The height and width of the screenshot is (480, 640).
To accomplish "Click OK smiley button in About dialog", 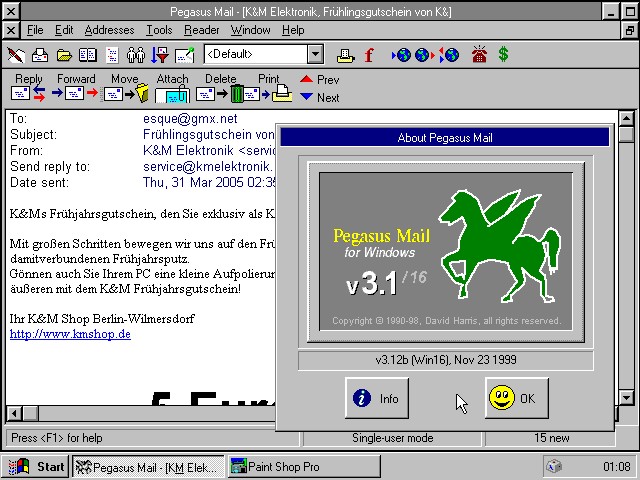I will [x=517, y=398].
